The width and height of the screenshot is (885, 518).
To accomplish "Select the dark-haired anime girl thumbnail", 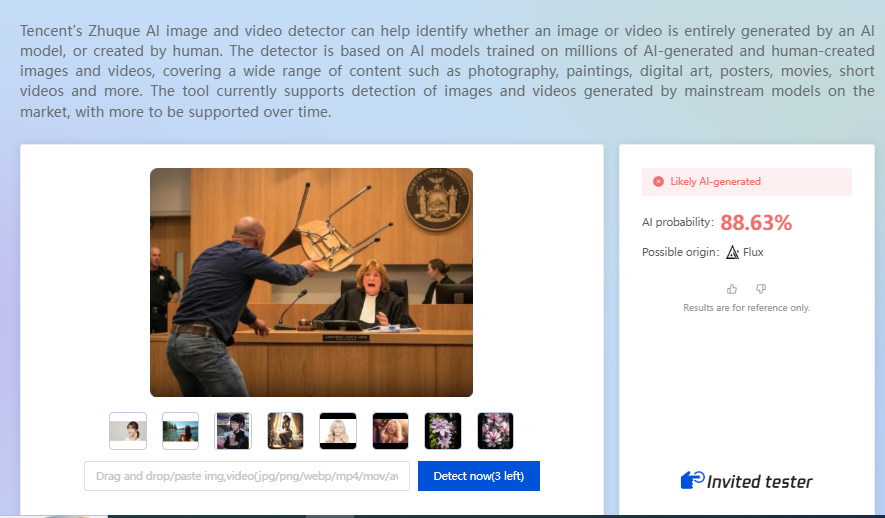I will point(233,431).
